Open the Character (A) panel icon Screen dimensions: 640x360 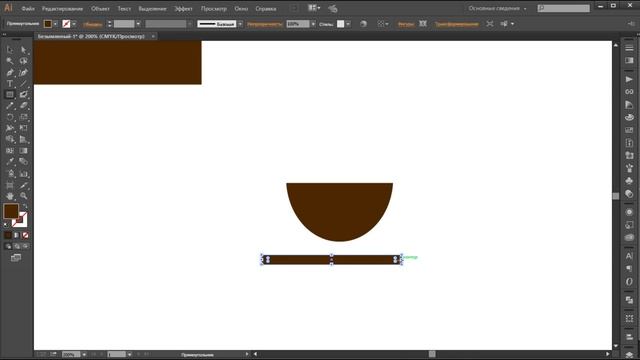[629, 256]
